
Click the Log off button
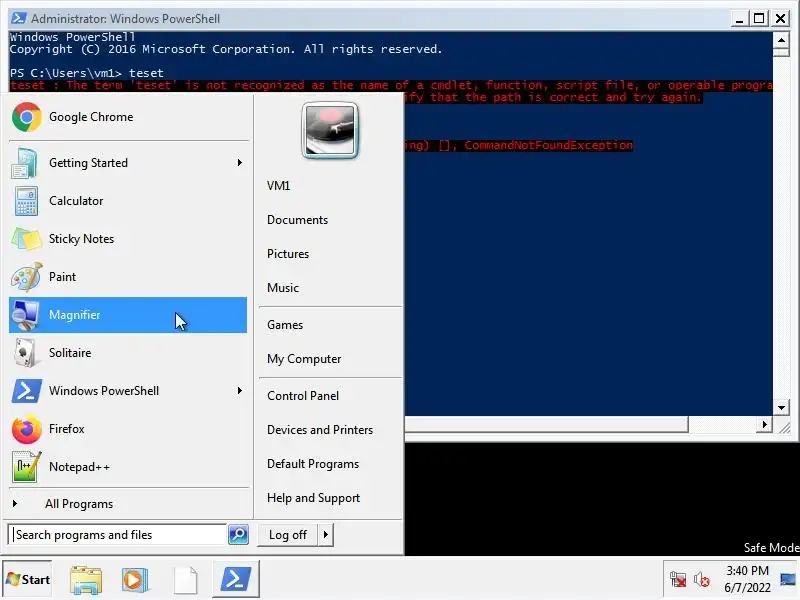click(288, 535)
